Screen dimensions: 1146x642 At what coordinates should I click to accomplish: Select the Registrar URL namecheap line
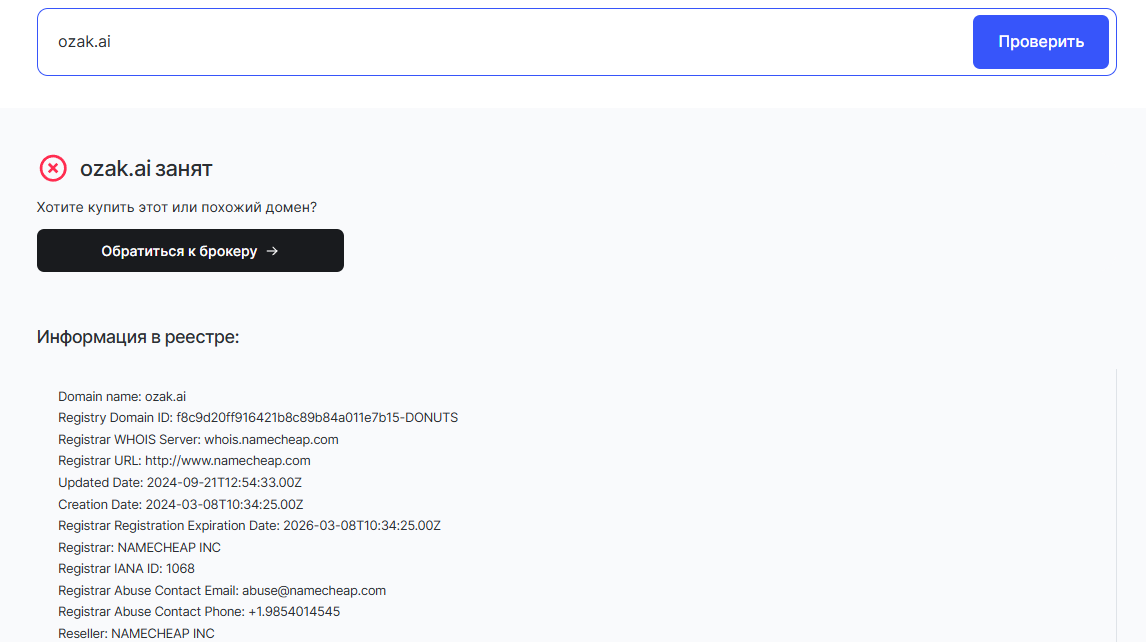[184, 461]
